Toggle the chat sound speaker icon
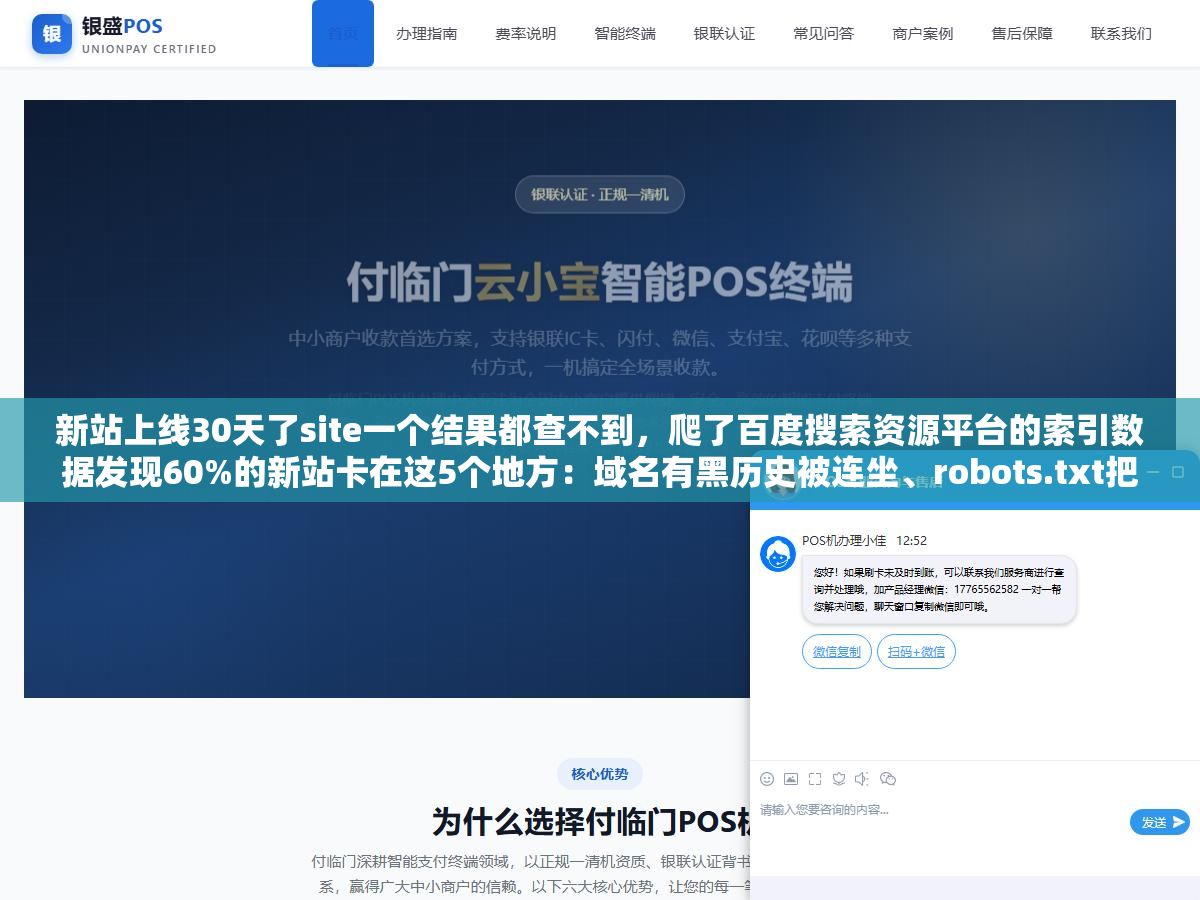The width and height of the screenshot is (1200, 900). [862, 779]
